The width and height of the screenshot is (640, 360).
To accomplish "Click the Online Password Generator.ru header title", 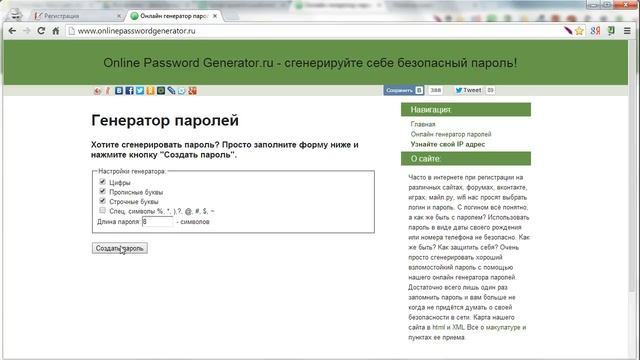I will 310,63.
